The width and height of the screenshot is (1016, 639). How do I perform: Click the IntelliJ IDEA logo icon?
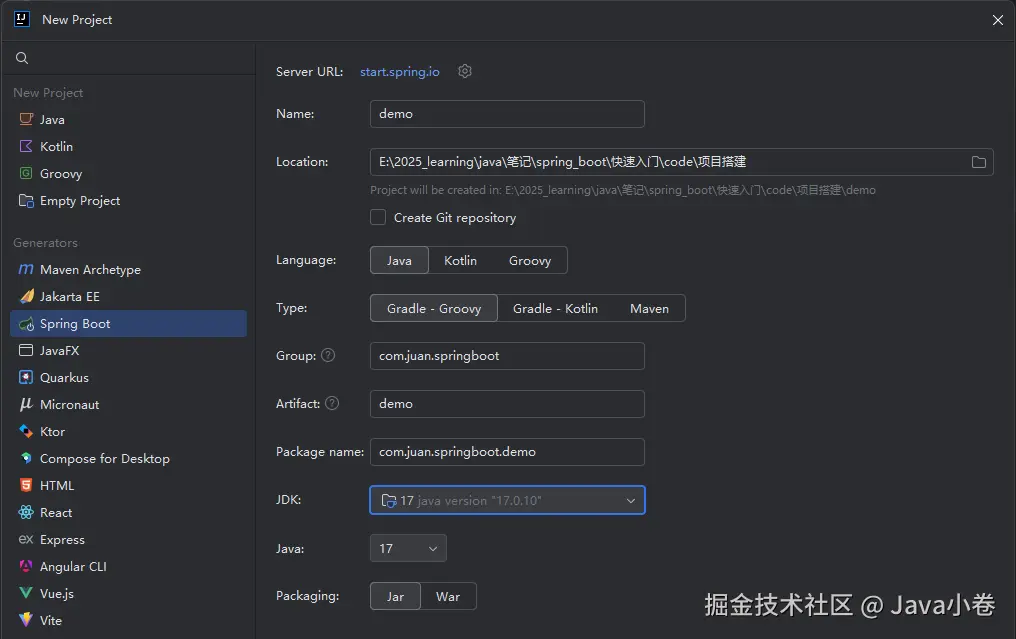22,19
